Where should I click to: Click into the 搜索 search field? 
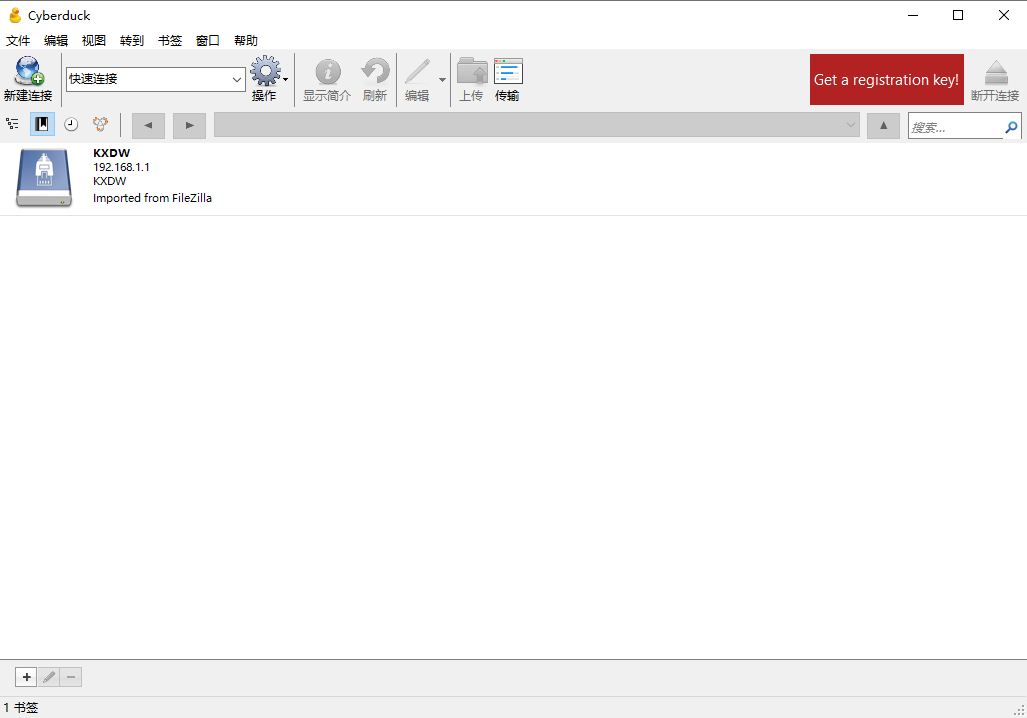(956, 126)
